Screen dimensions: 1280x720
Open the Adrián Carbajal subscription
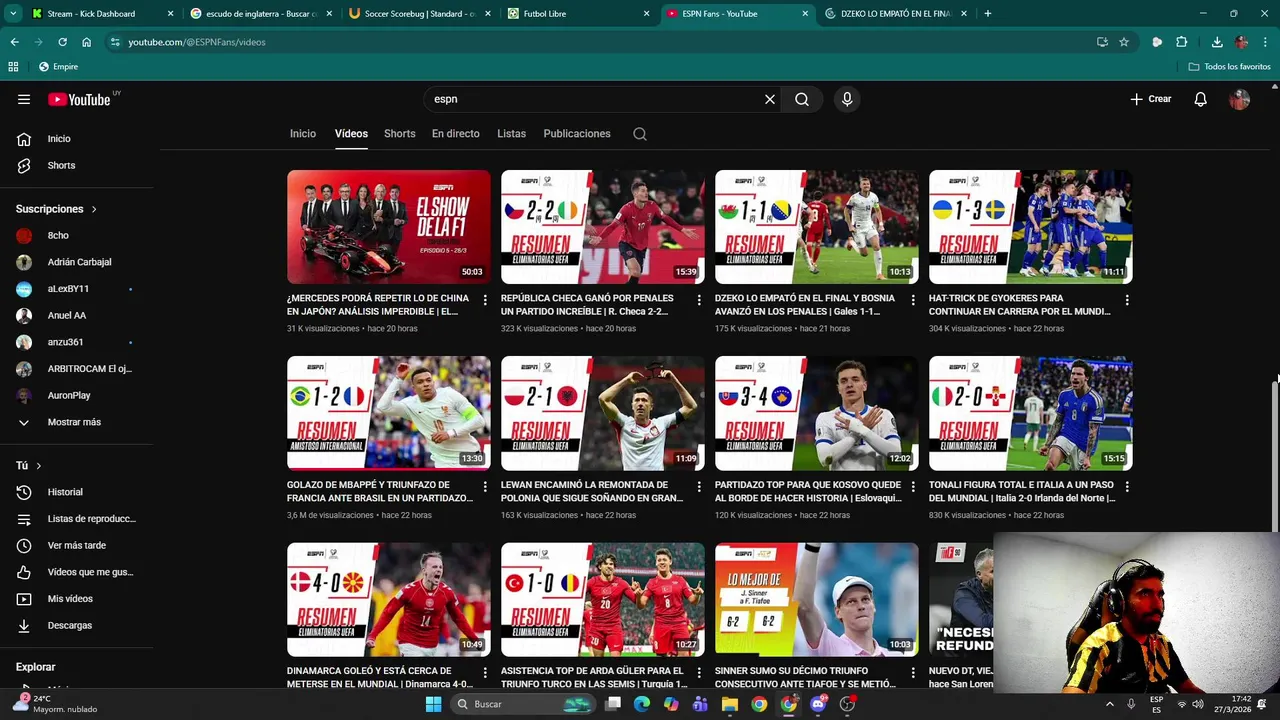click(x=80, y=262)
